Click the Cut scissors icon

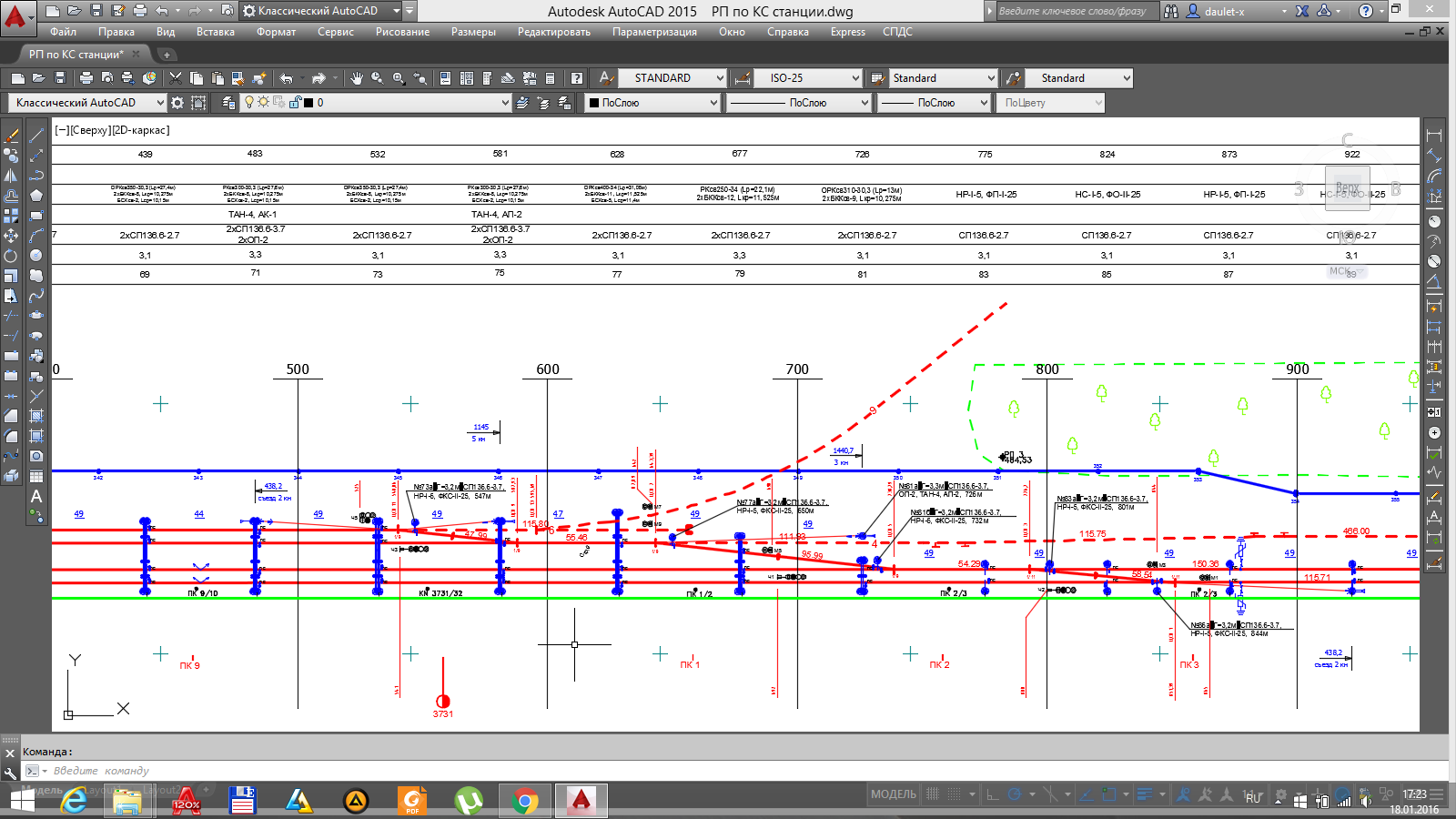(x=176, y=78)
